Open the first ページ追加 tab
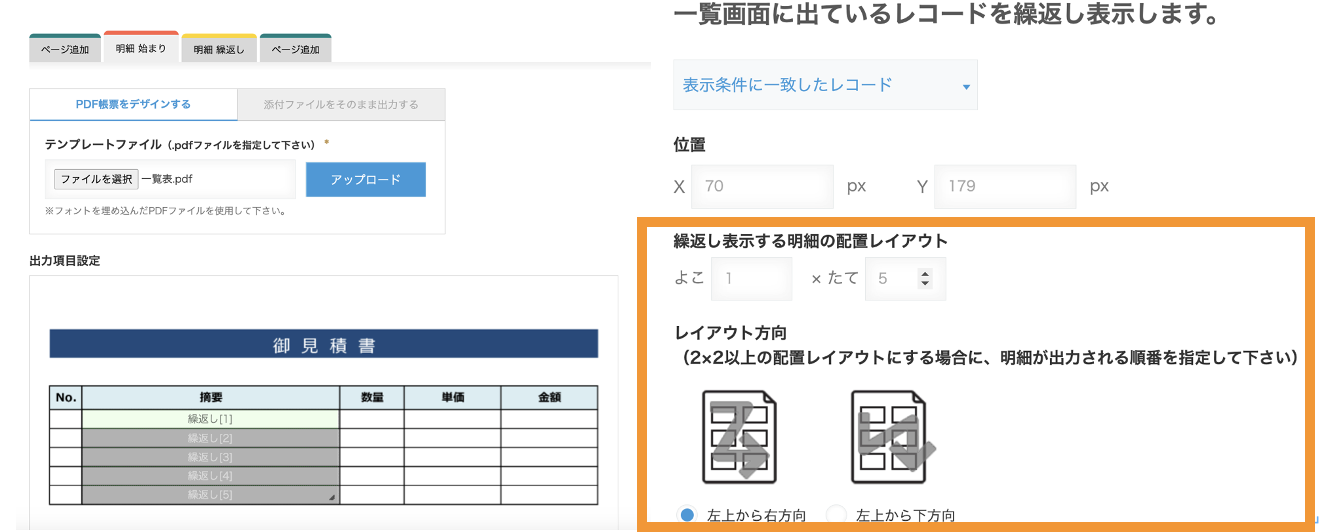The image size is (1332, 532). [65, 49]
